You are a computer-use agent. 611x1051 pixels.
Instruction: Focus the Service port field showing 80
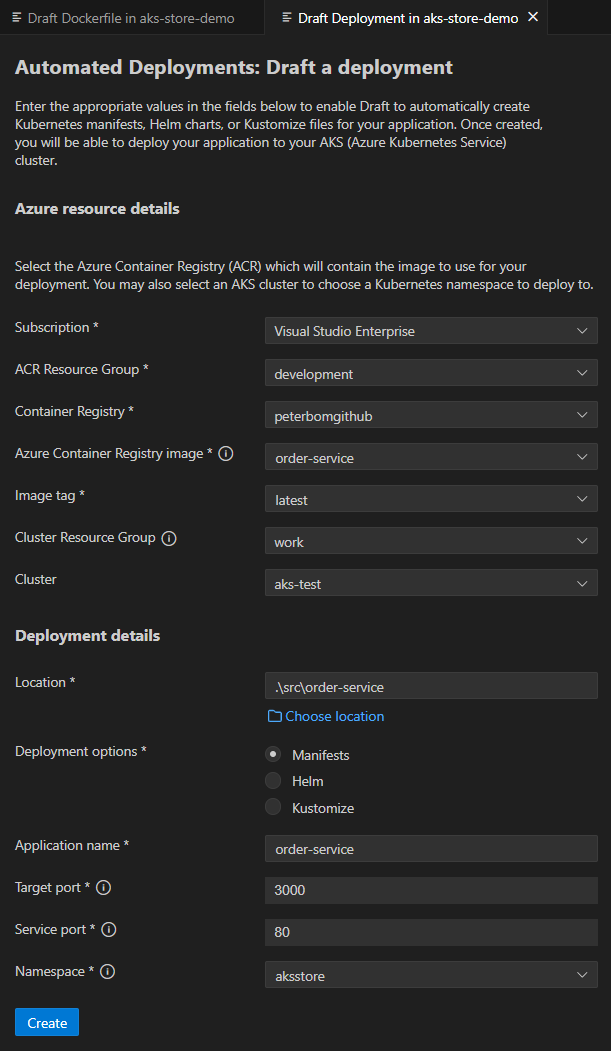point(431,932)
